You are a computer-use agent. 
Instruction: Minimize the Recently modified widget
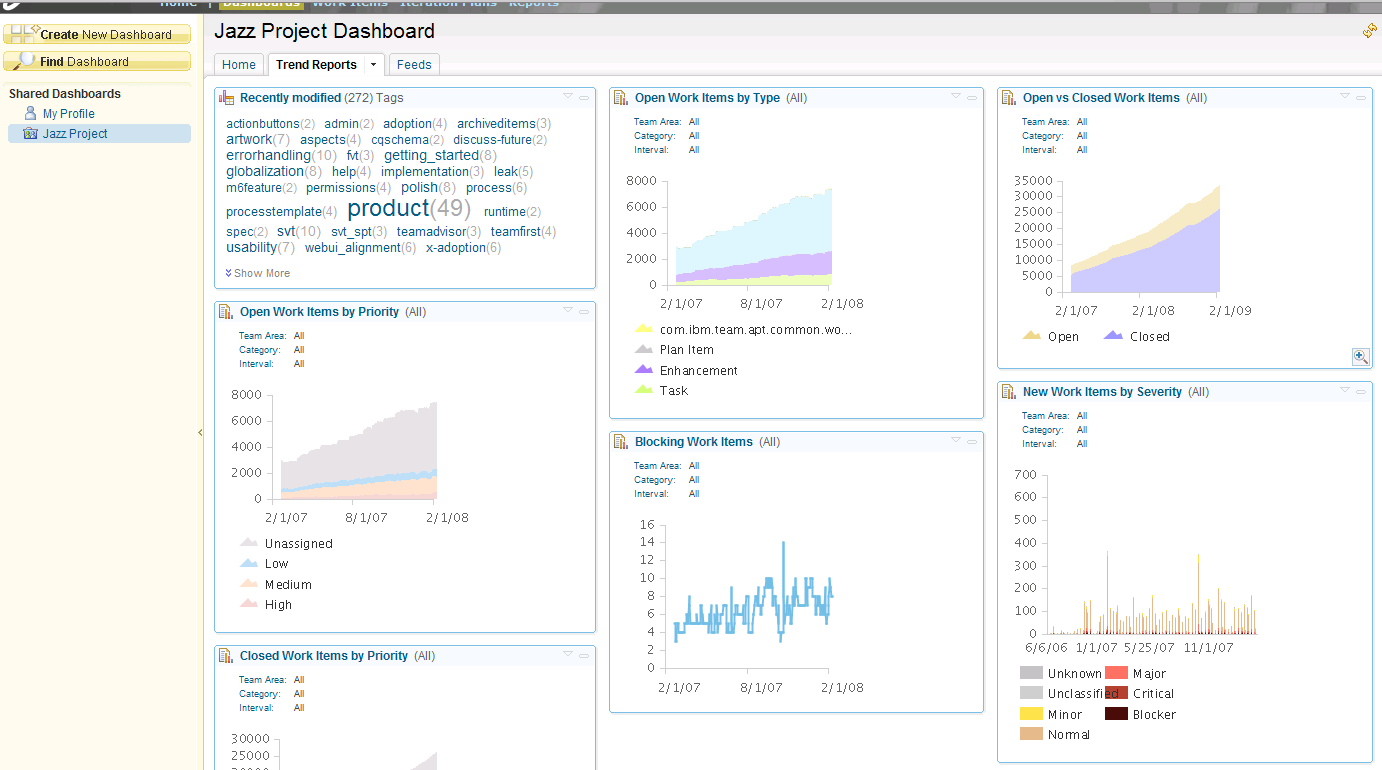coord(584,97)
